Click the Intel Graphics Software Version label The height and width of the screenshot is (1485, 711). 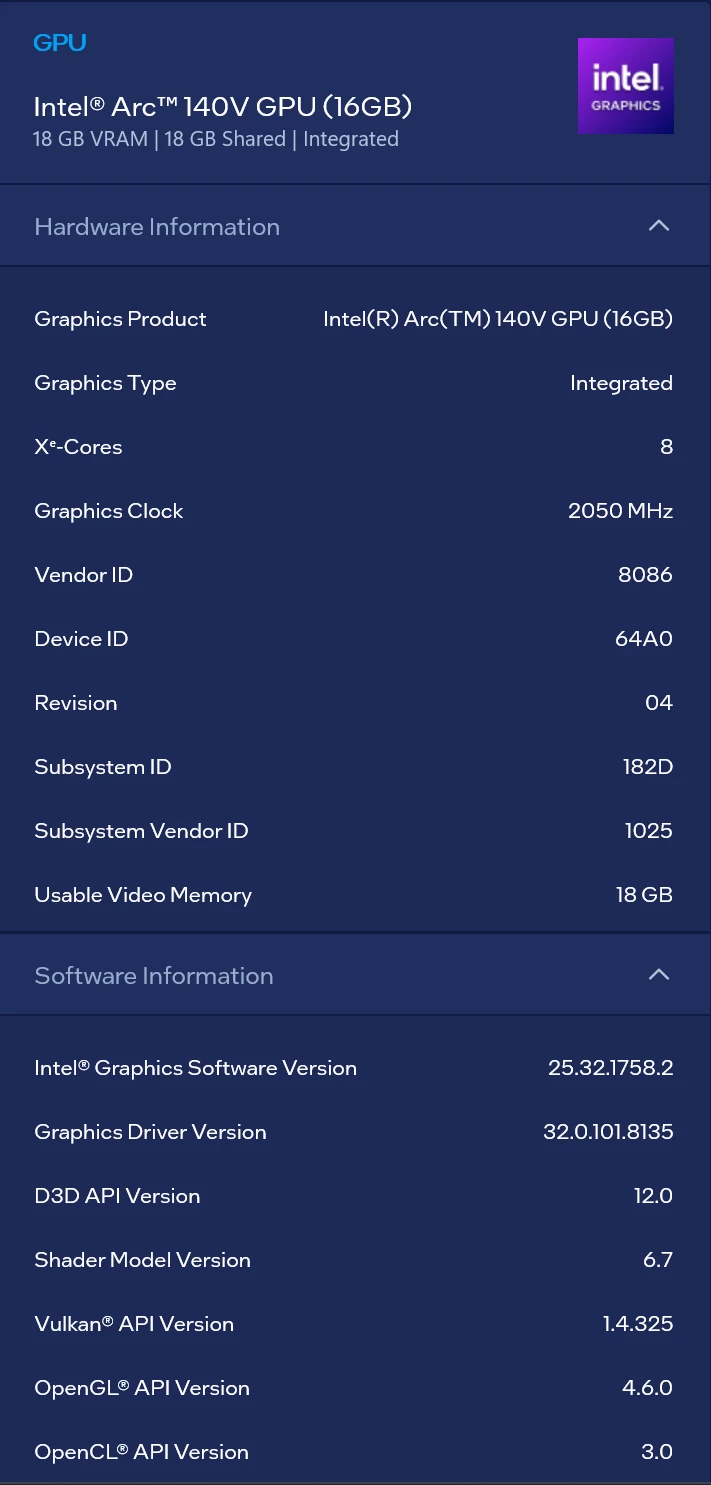click(195, 1068)
